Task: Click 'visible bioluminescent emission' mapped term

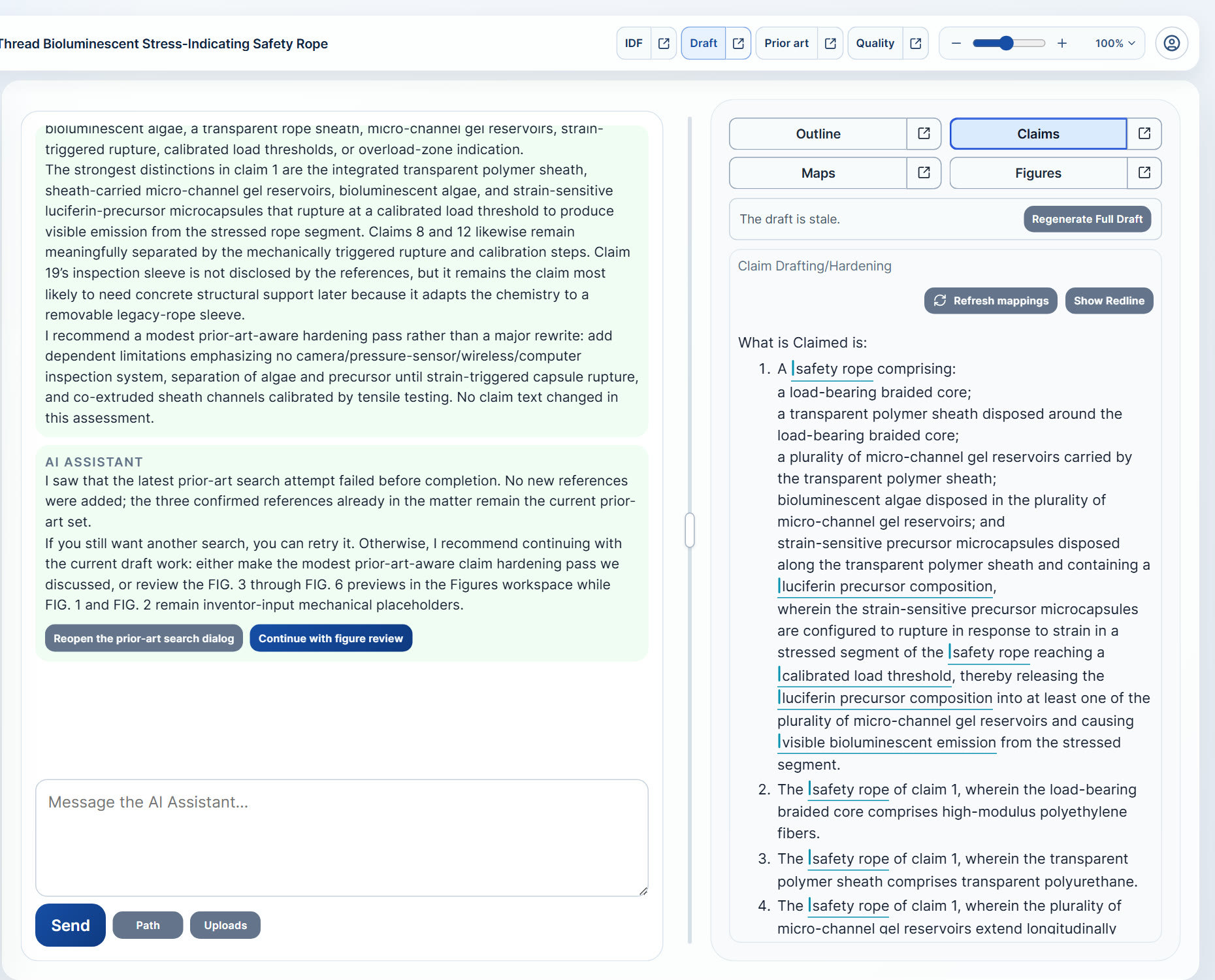Action: click(887, 743)
